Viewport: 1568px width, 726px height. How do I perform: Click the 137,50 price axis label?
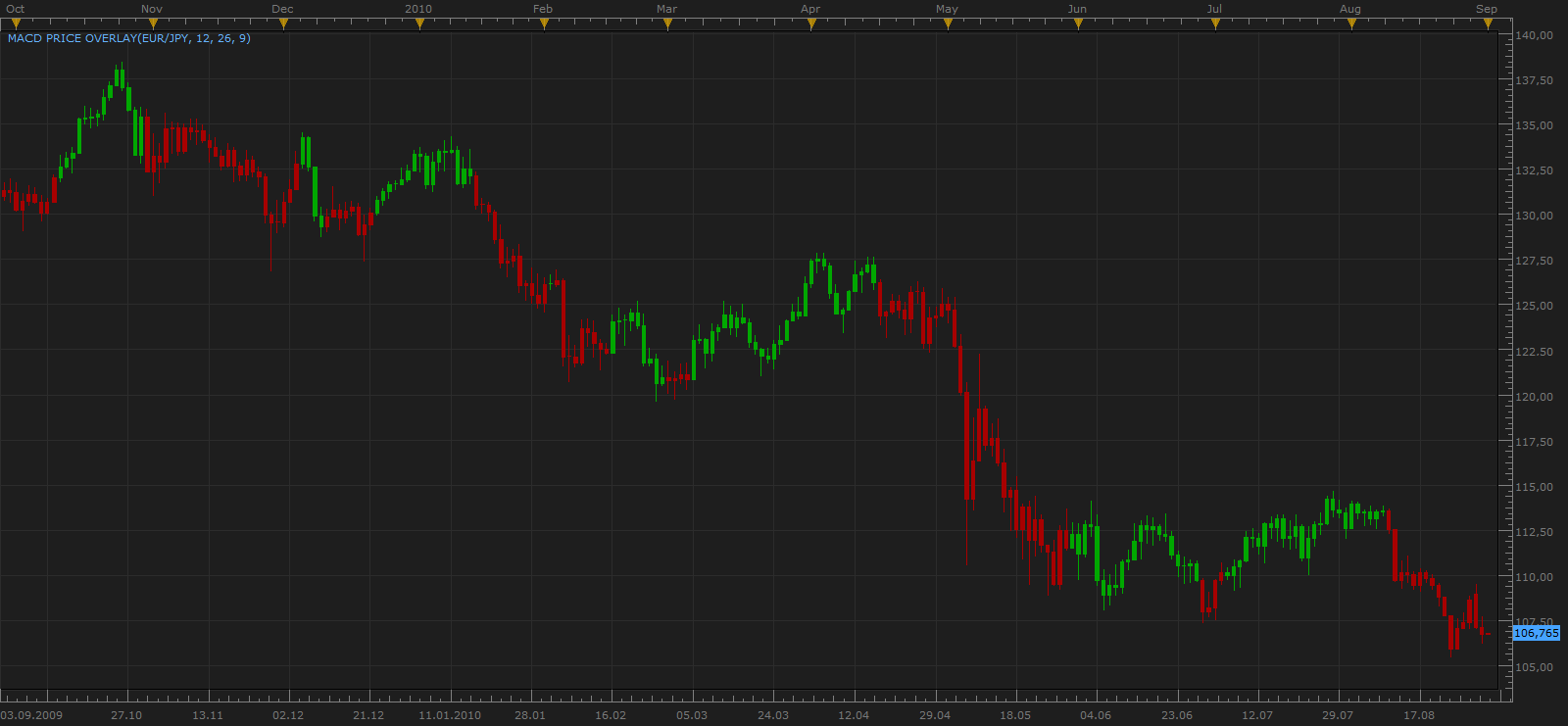[x=1535, y=80]
